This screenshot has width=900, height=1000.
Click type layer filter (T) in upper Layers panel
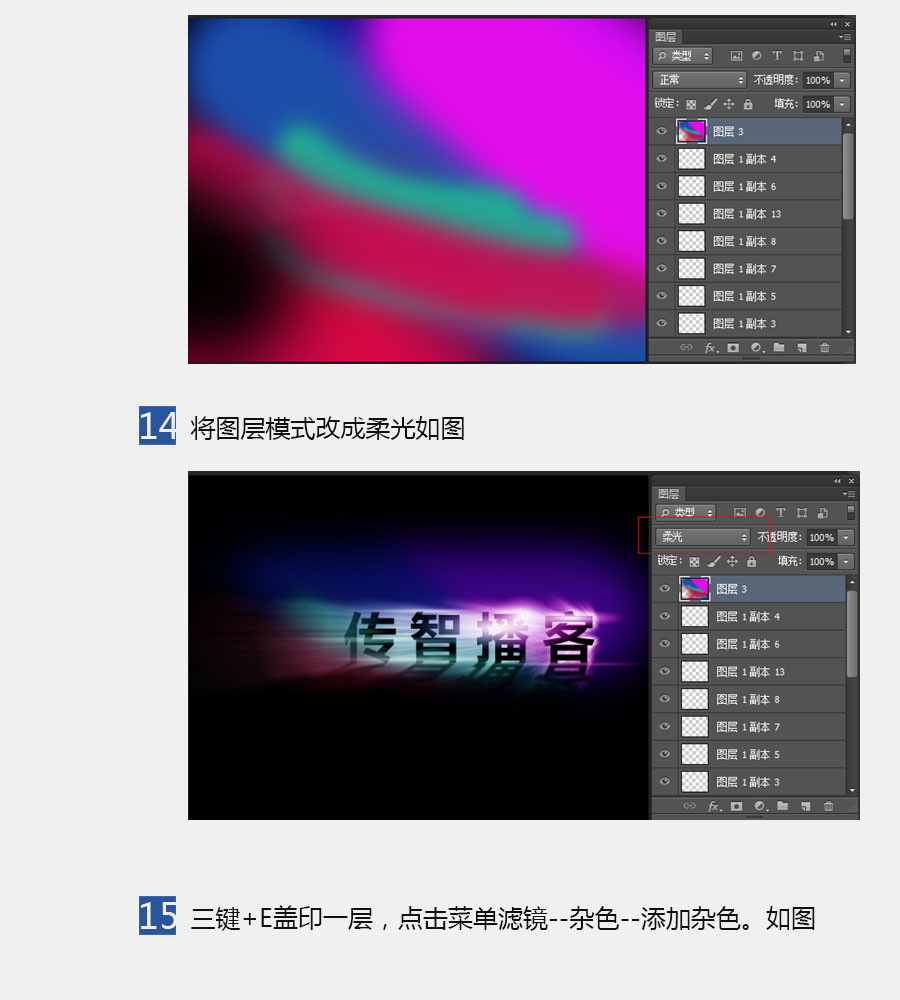pos(777,56)
